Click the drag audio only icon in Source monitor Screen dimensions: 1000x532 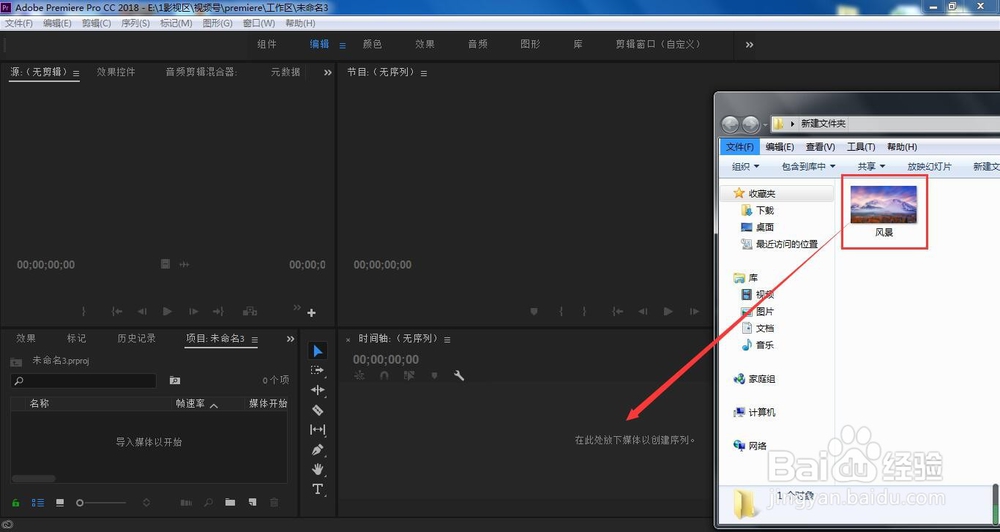coord(184,264)
